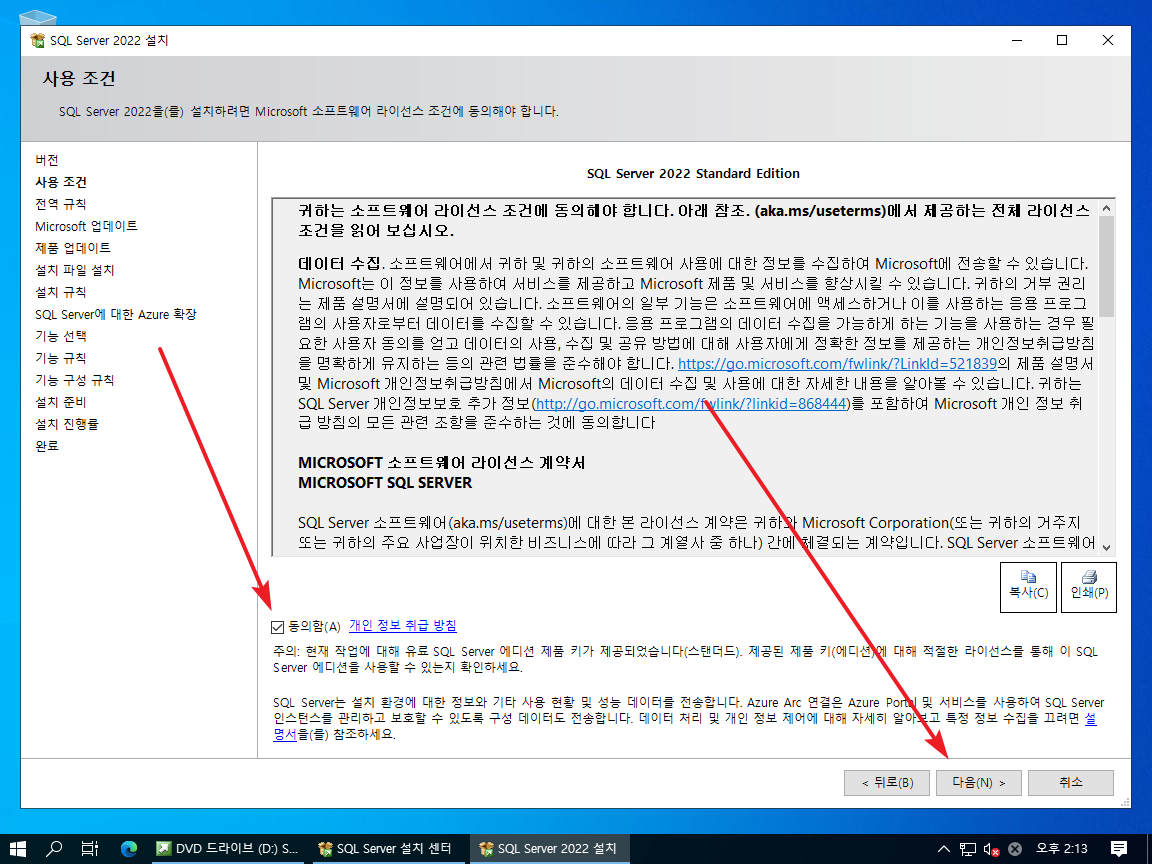Image resolution: width=1152 pixels, height=864 pixels.
Task: Open the notification center icon
Action: (x=1119, y=849)
